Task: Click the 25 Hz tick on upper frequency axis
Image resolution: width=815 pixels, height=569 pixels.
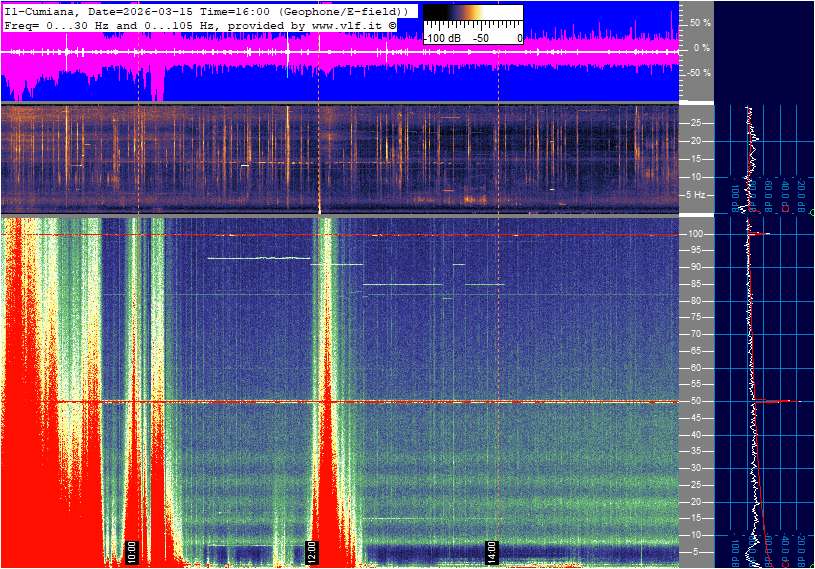Action: [695, 123]
